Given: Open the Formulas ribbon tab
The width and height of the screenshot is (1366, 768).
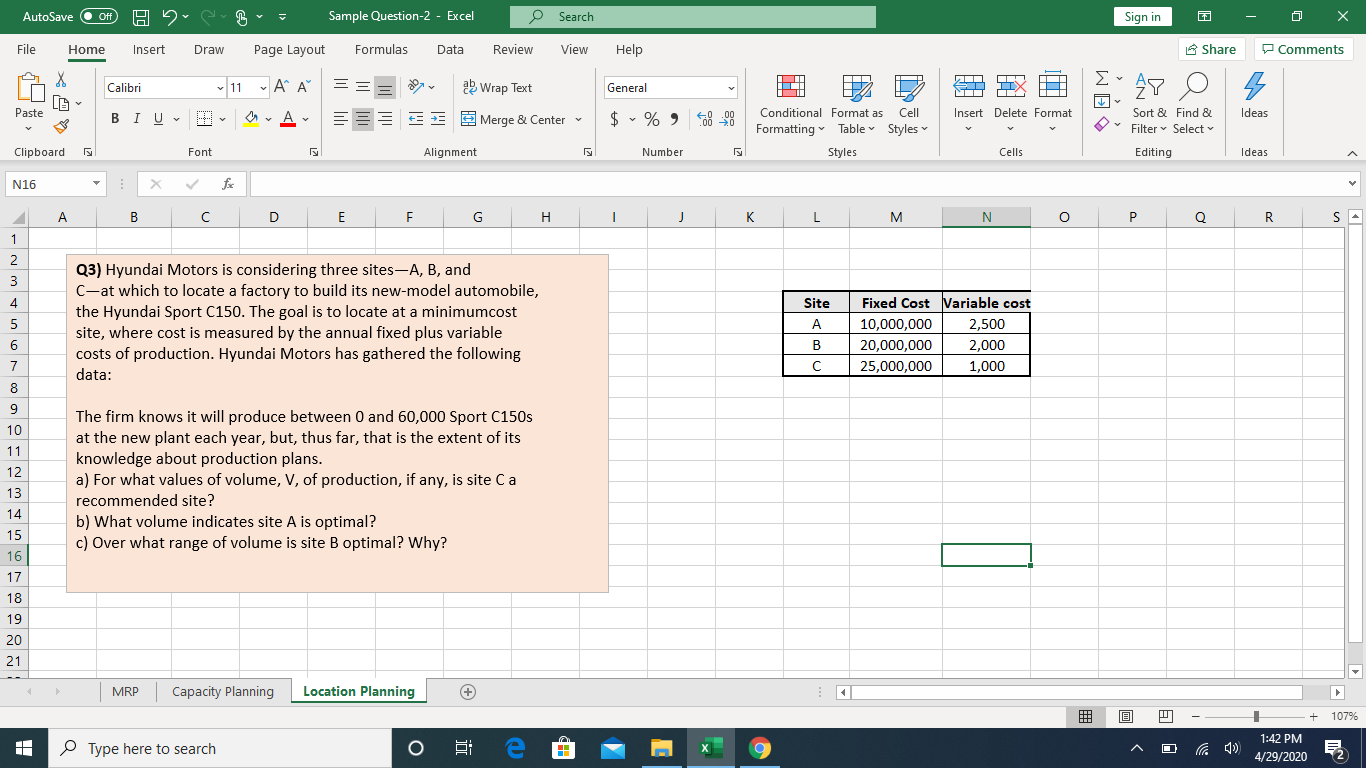Looking at the screenshot, I should pos(381,49).
